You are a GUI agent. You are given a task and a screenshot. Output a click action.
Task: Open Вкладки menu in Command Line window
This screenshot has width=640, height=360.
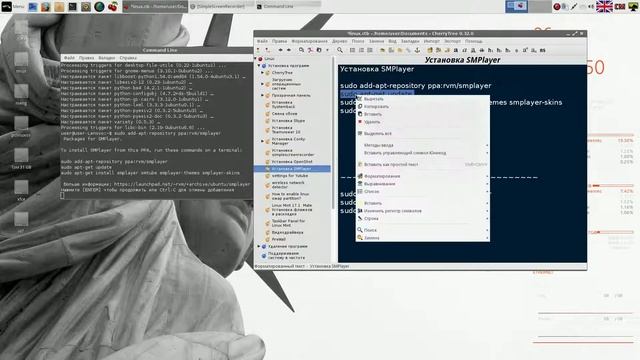[x=107, y=58]
